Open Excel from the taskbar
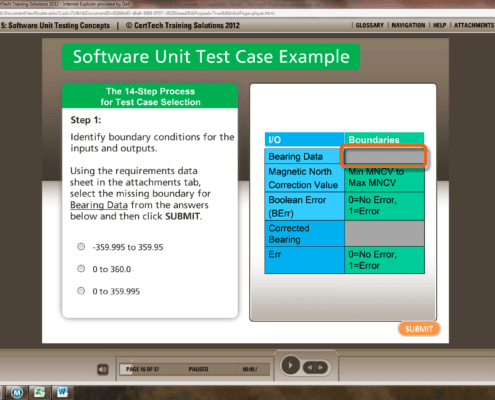 [39, 392]
